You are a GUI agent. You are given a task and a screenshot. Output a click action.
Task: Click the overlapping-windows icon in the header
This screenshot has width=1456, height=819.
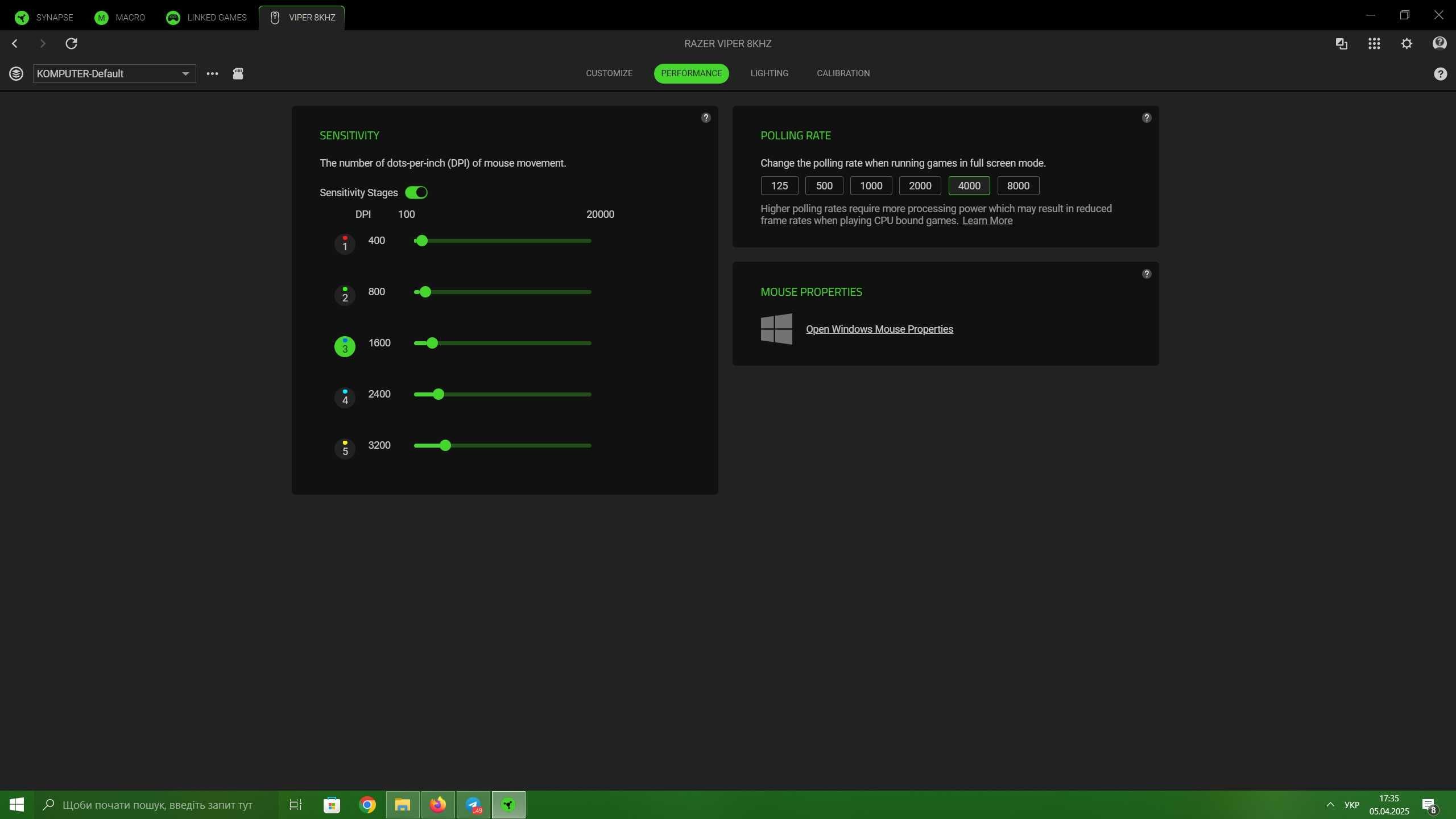click(1341, 43)
